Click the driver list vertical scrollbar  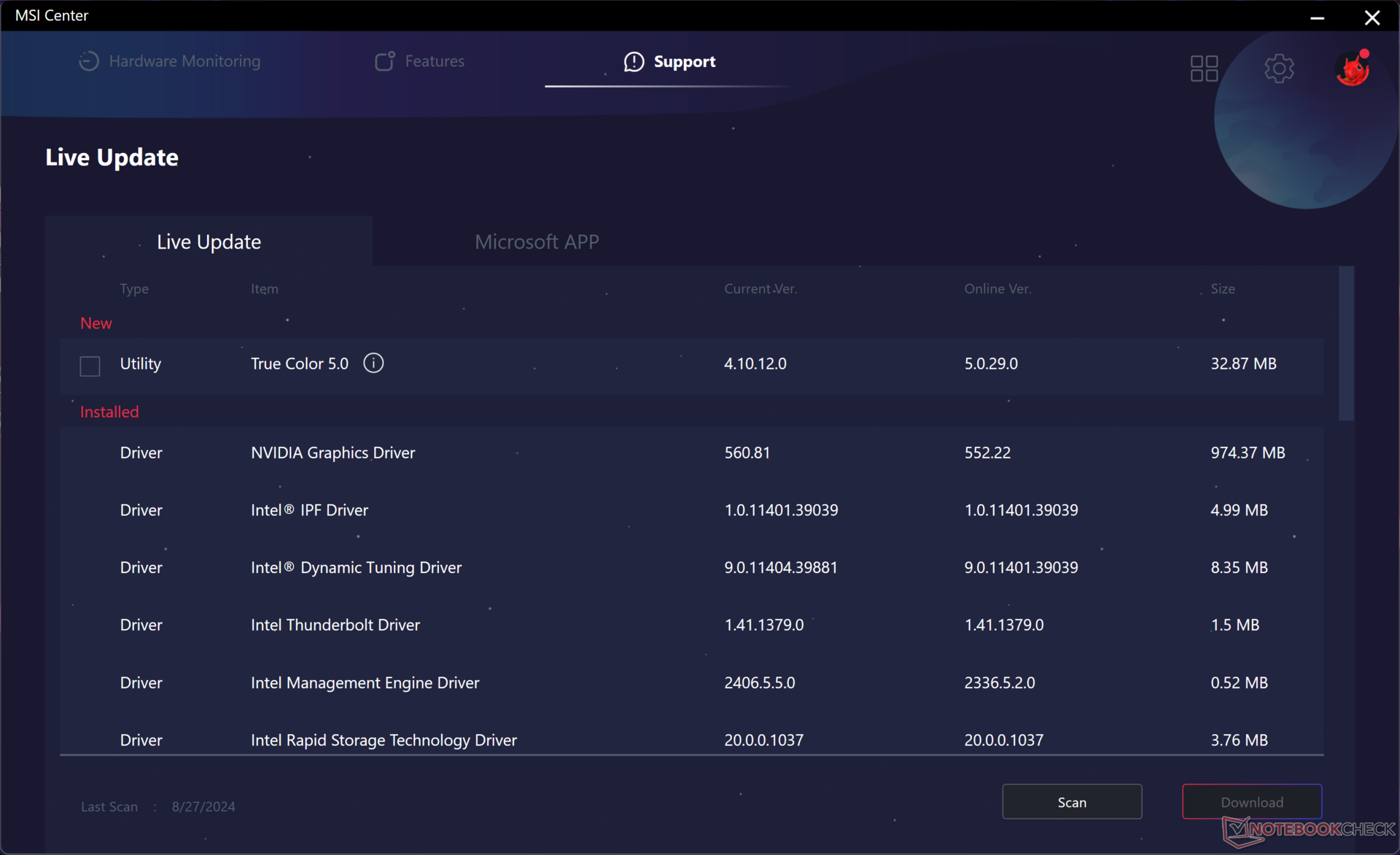click(1346, 343)
